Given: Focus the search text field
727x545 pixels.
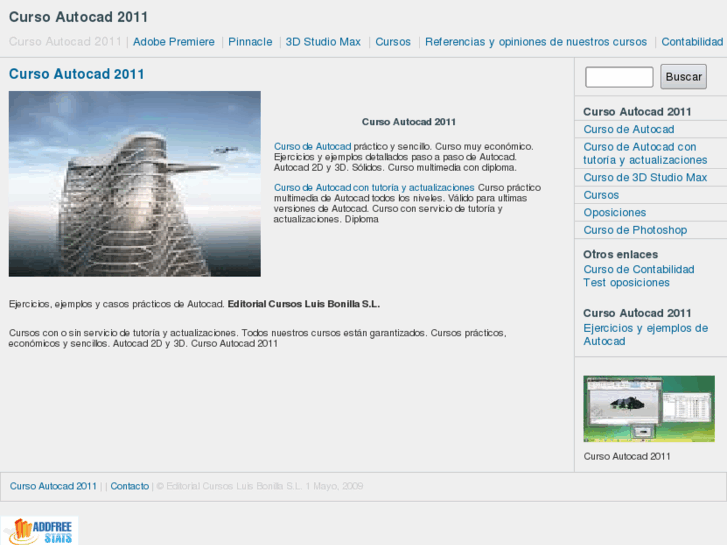Looking at the screenshot, I should tap(619, 77).
